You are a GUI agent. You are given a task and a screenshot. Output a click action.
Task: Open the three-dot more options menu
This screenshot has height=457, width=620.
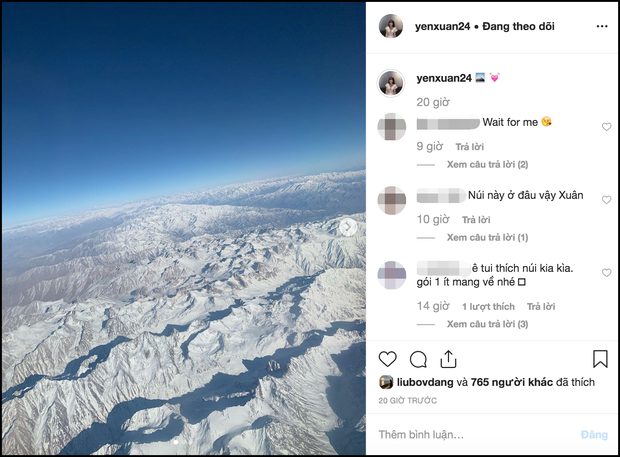click(x=601, y=26)
